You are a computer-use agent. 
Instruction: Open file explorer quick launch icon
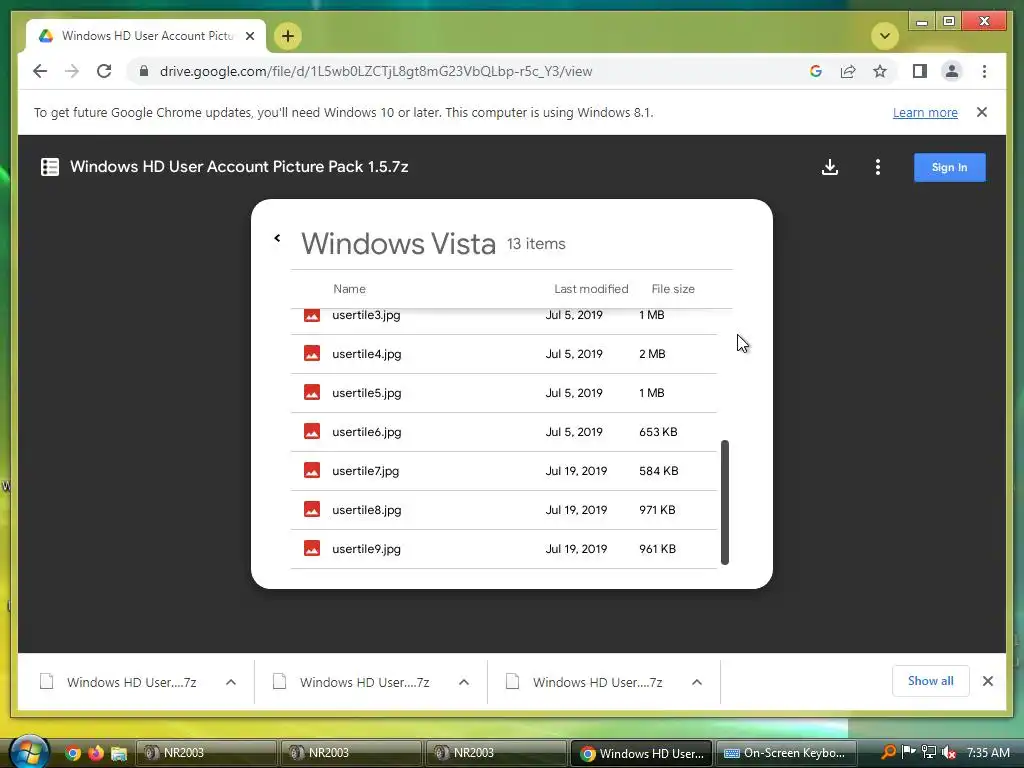point(119,753)
